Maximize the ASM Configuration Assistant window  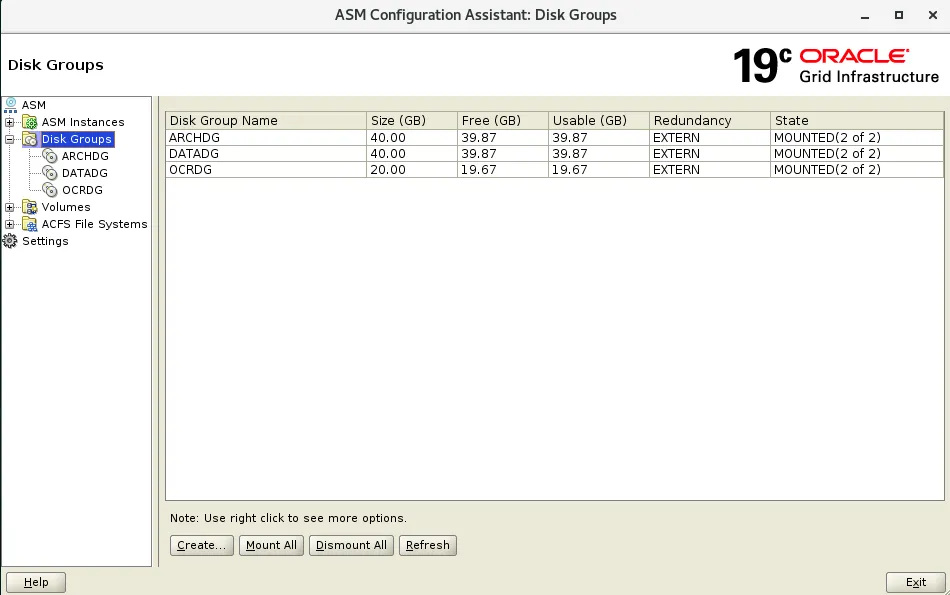point(899,15)
